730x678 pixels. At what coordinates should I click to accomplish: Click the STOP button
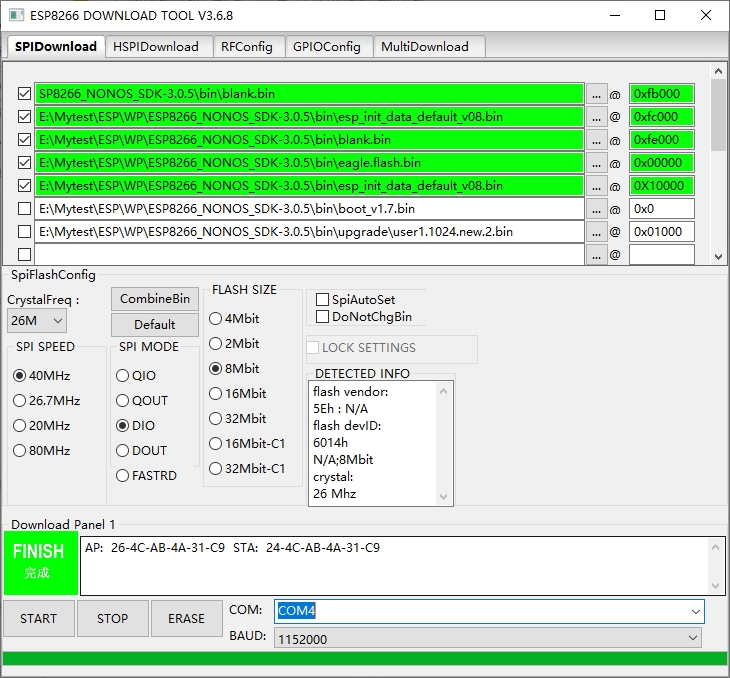(x=113, y=618)
